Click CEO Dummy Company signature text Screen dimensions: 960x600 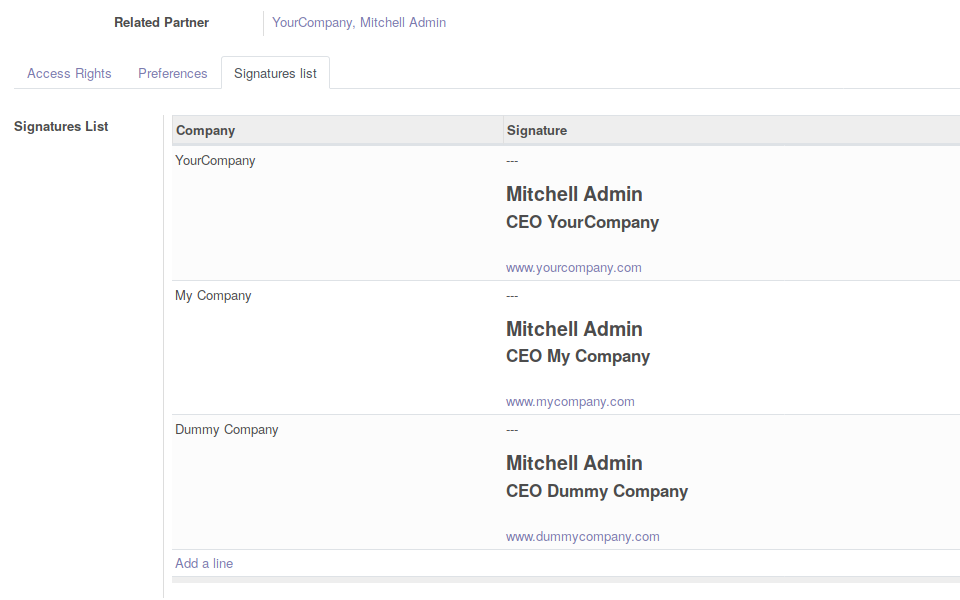click(597, 491)
